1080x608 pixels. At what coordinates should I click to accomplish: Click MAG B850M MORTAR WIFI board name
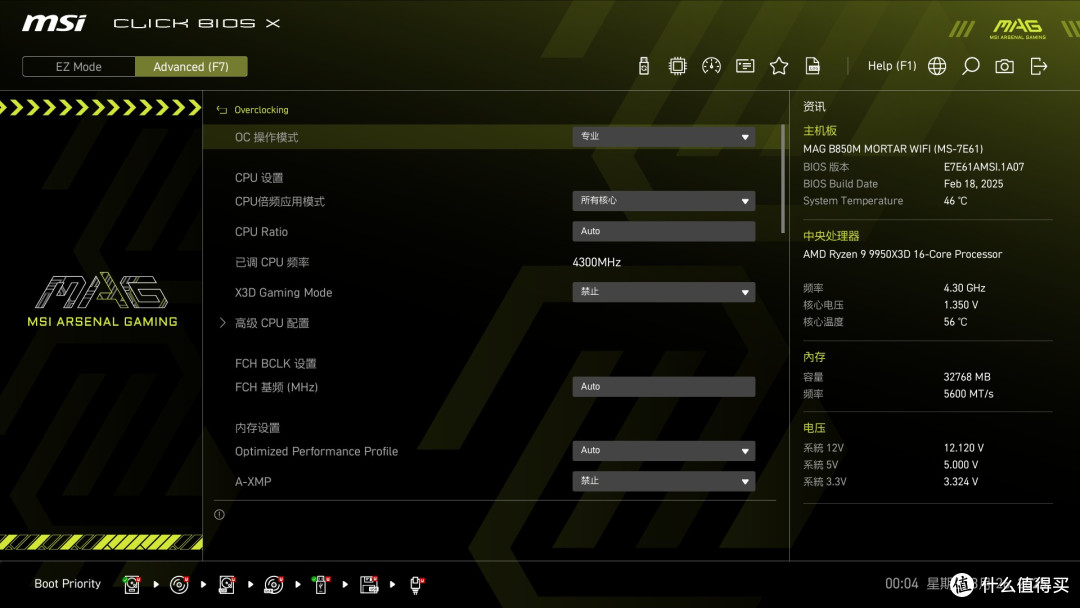tap(893, 149)
